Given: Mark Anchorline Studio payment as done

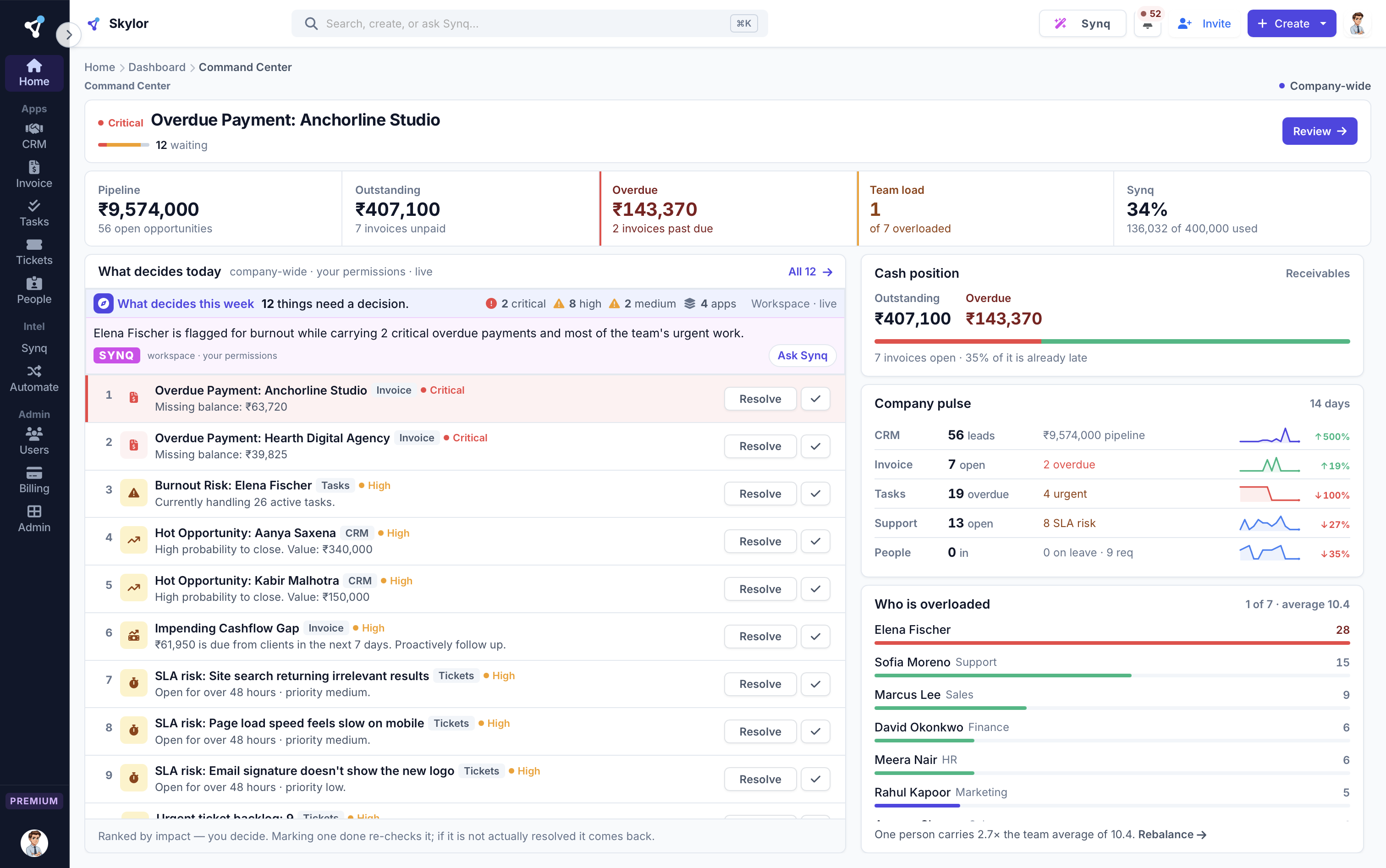Looking at the screenshot, I should 815,399.
